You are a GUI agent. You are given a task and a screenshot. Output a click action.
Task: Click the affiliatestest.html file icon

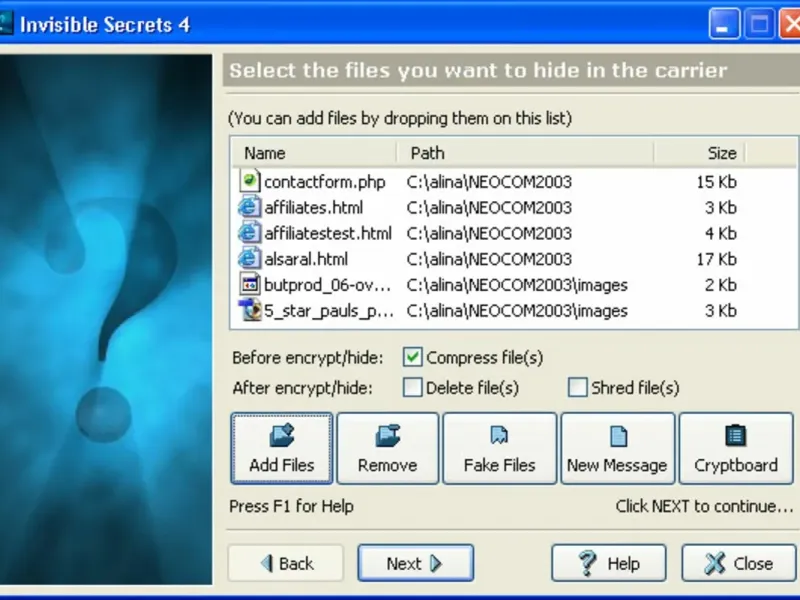[249, 233]
